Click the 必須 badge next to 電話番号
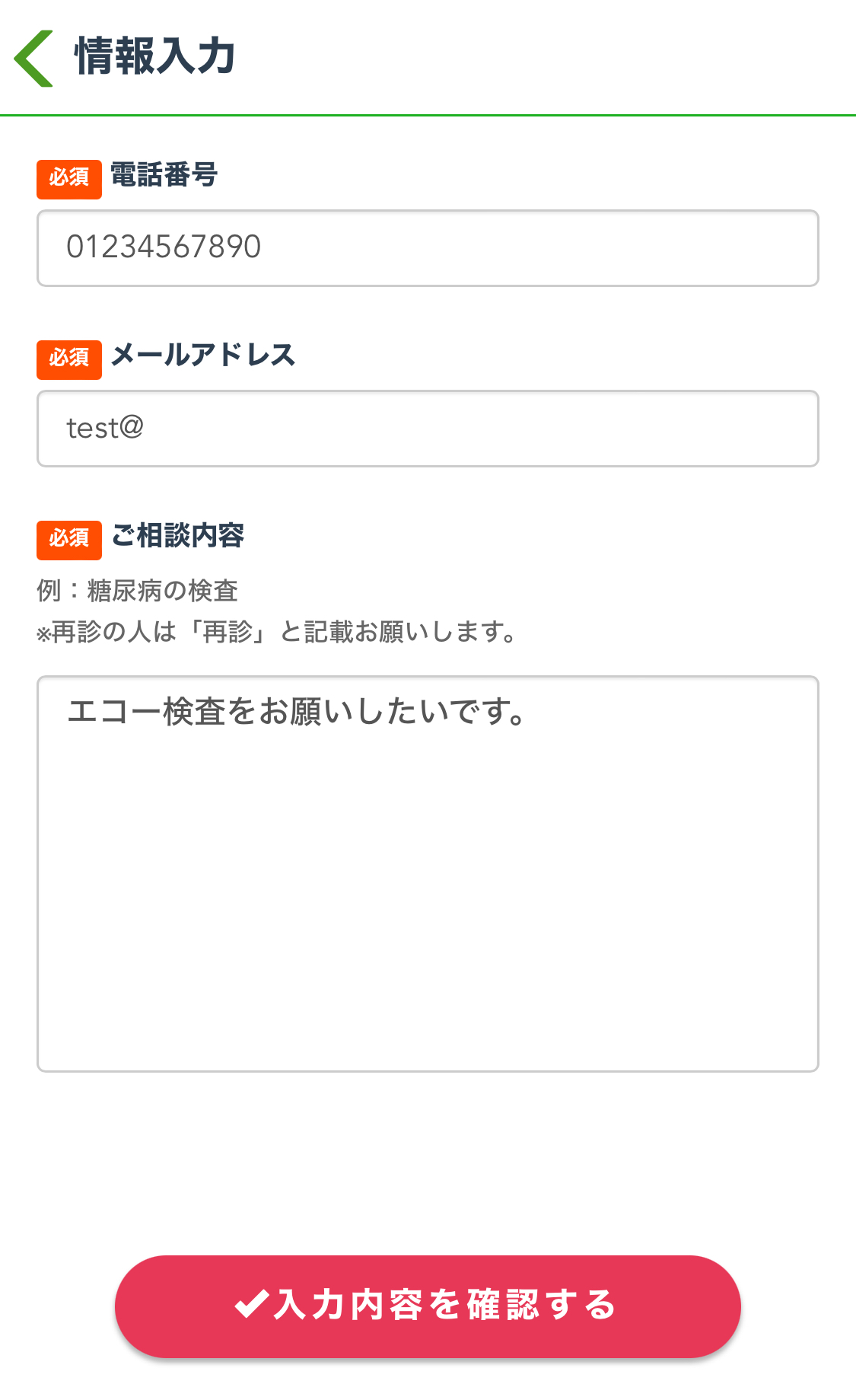Image resolution: width=856 pixels, height=1400 pixels. tap(68, 180)
